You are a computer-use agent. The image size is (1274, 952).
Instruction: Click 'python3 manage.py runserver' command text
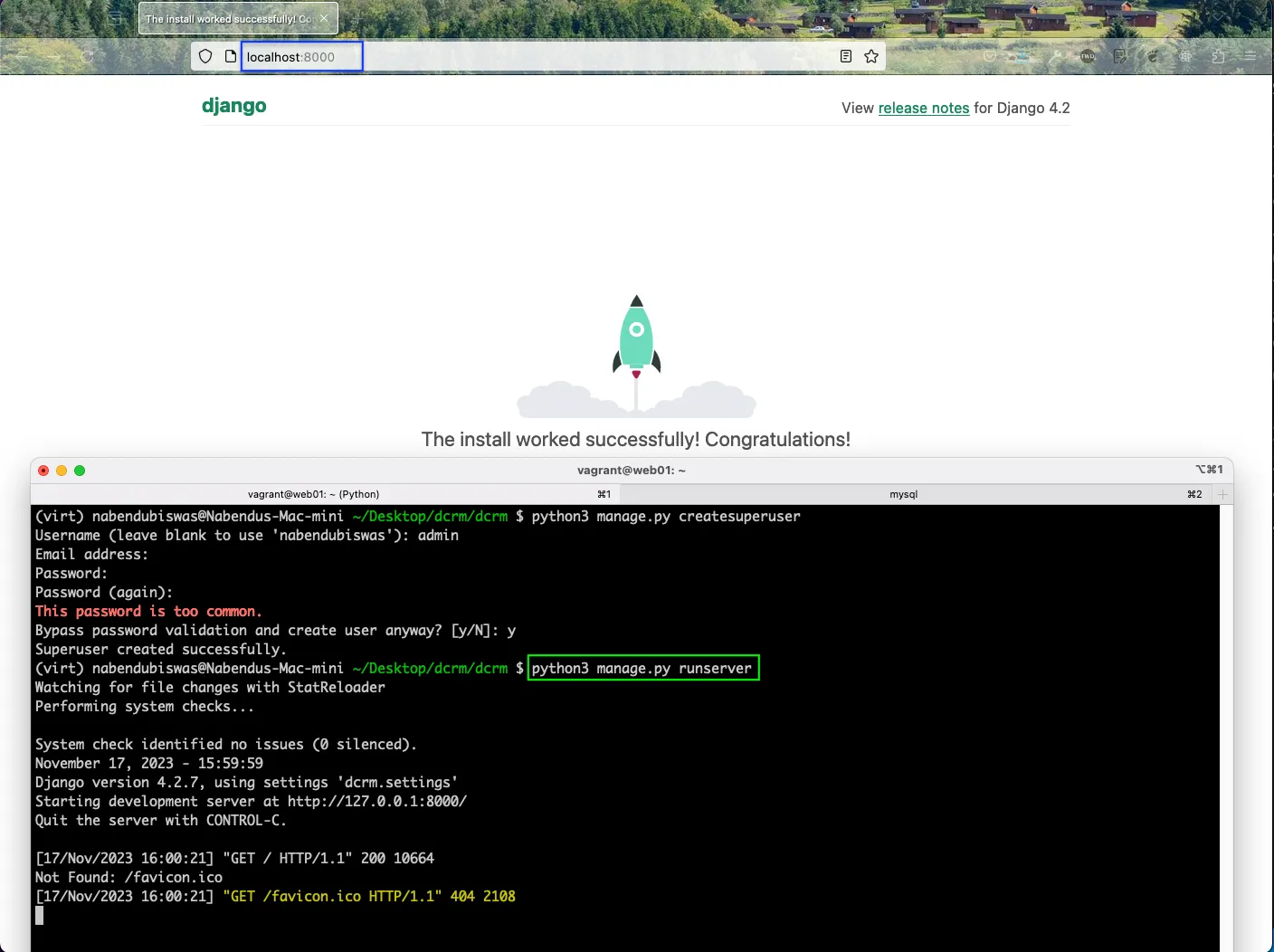point(642,669)
